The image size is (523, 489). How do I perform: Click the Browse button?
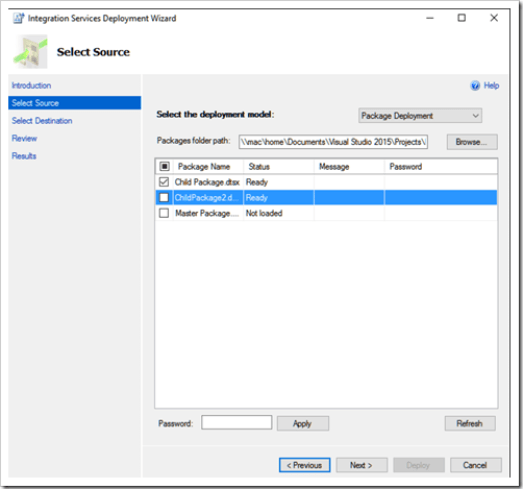[472, 142]
